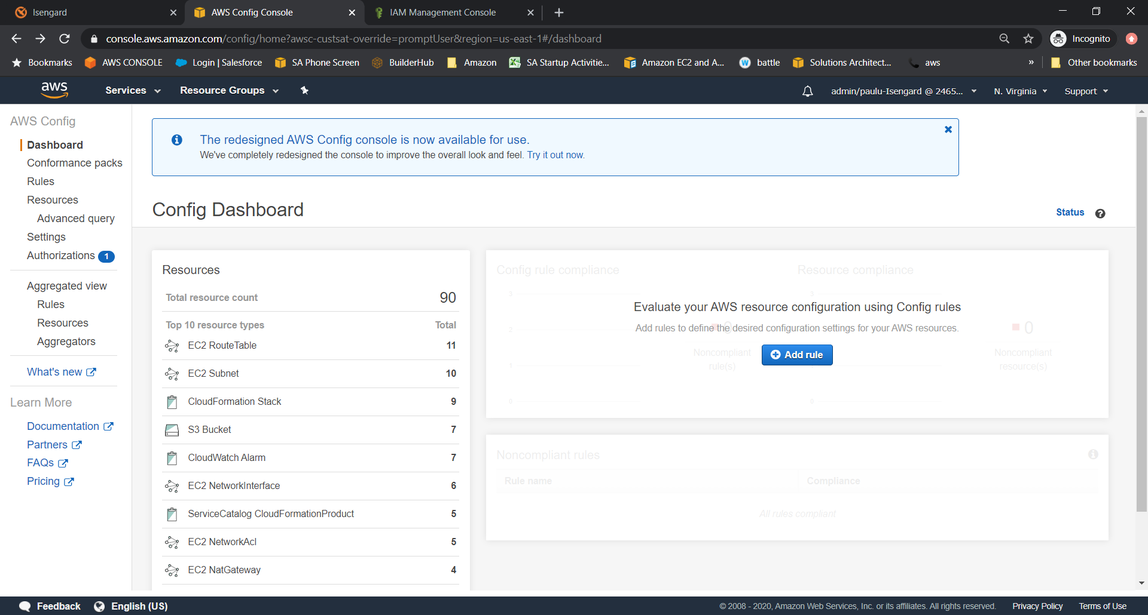This screenshot has width=1148, height=615.
Task: Open Aggregators in the sidebar
Action: coord(66,341)
